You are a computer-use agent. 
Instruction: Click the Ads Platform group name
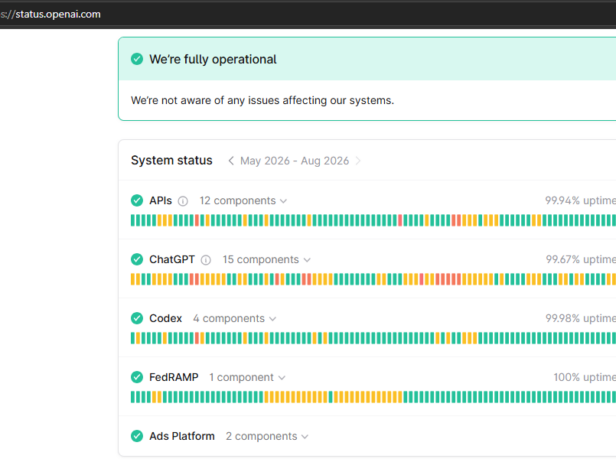tap(182, 436)
